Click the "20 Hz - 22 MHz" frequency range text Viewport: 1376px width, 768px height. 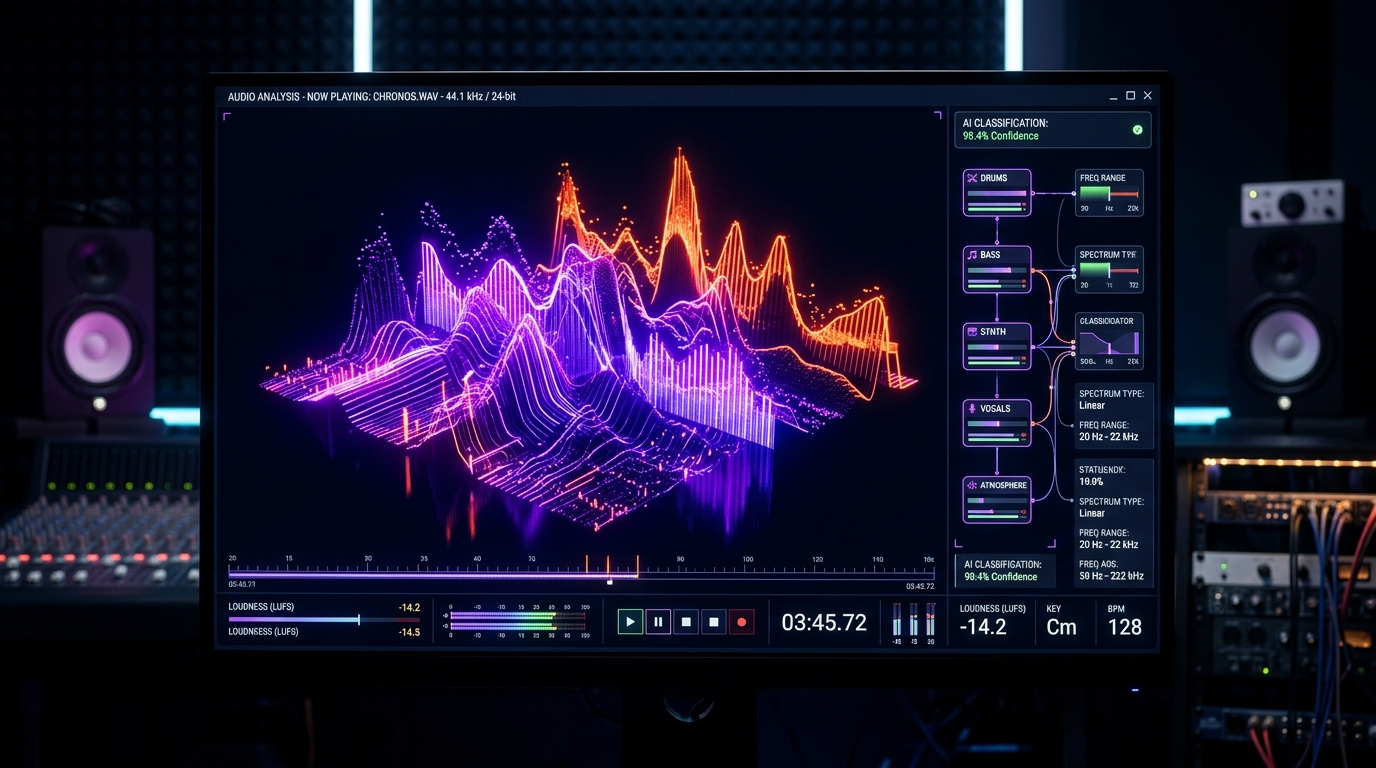pos(1109,437)
